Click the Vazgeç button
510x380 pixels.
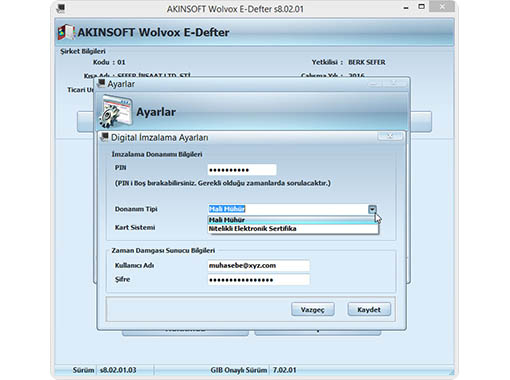point(313,310)
